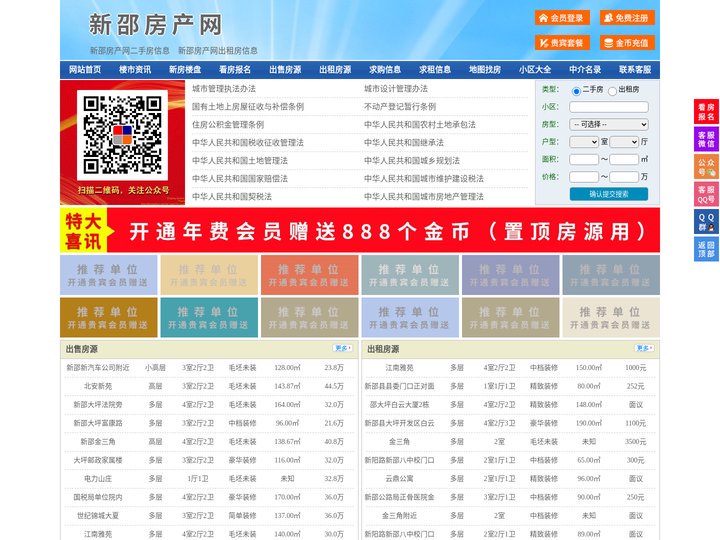This screenshot has width=720, height=540.
Task: Open the 世纪锦城大厦 sale listing
Action: pos(98,516)
